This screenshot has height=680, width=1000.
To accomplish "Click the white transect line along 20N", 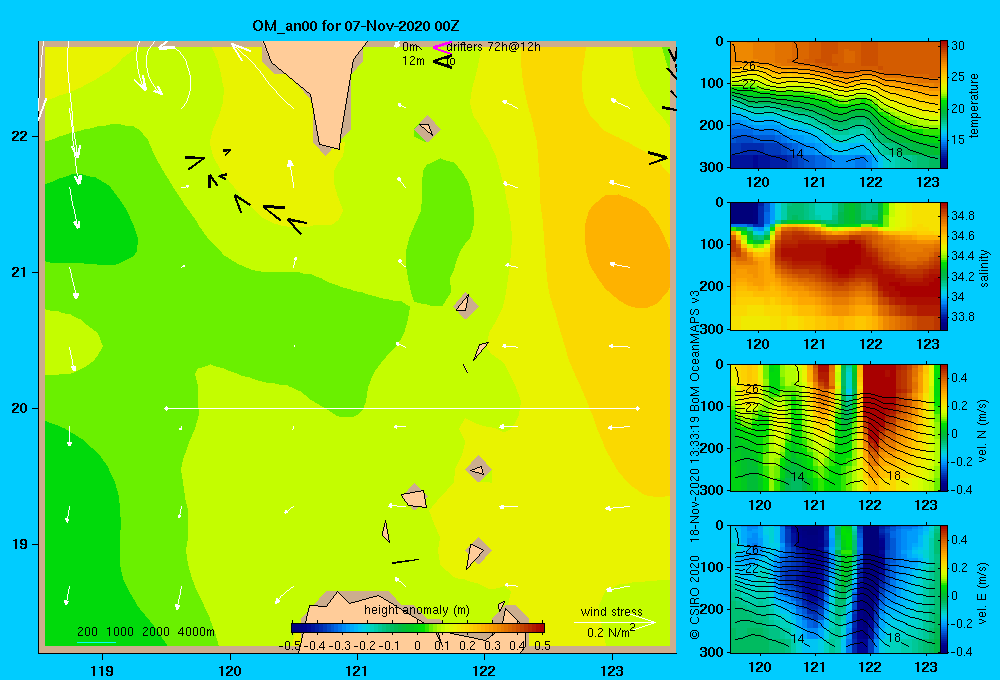I will (x=402, y=408).
